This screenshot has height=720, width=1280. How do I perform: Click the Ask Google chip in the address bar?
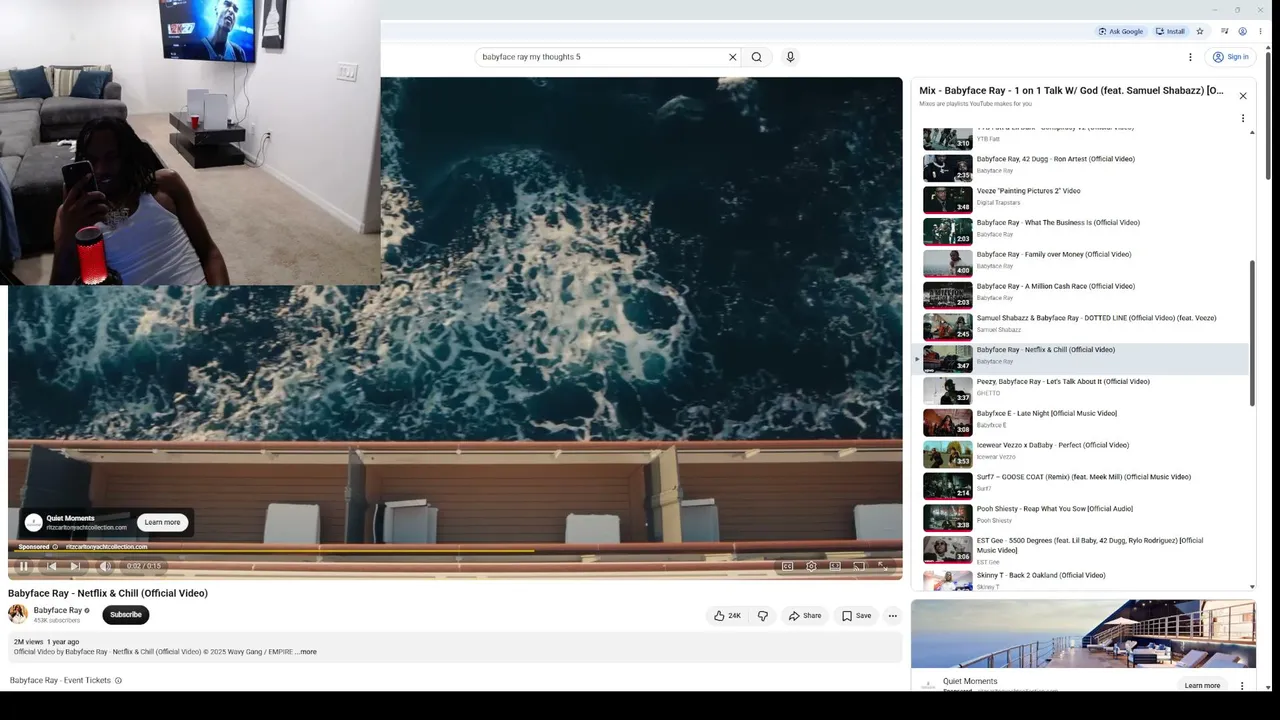pyautogui.click(x=1121, y=31)
